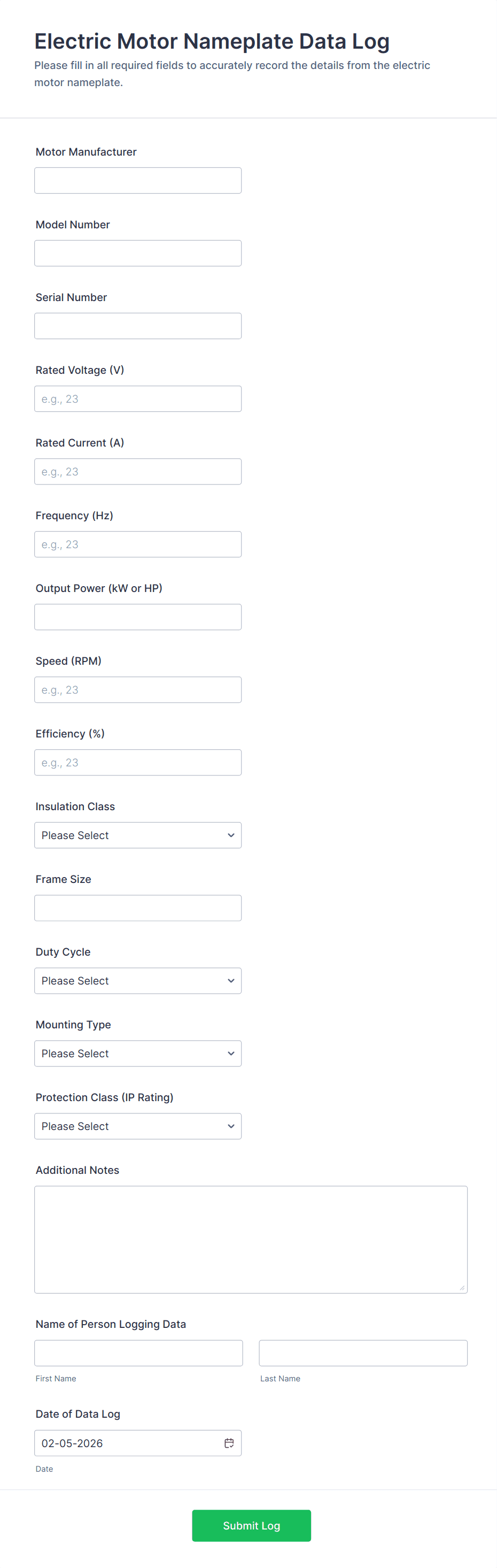Click the Submit Log button
497x1568 pixels.
(251, 1525)
